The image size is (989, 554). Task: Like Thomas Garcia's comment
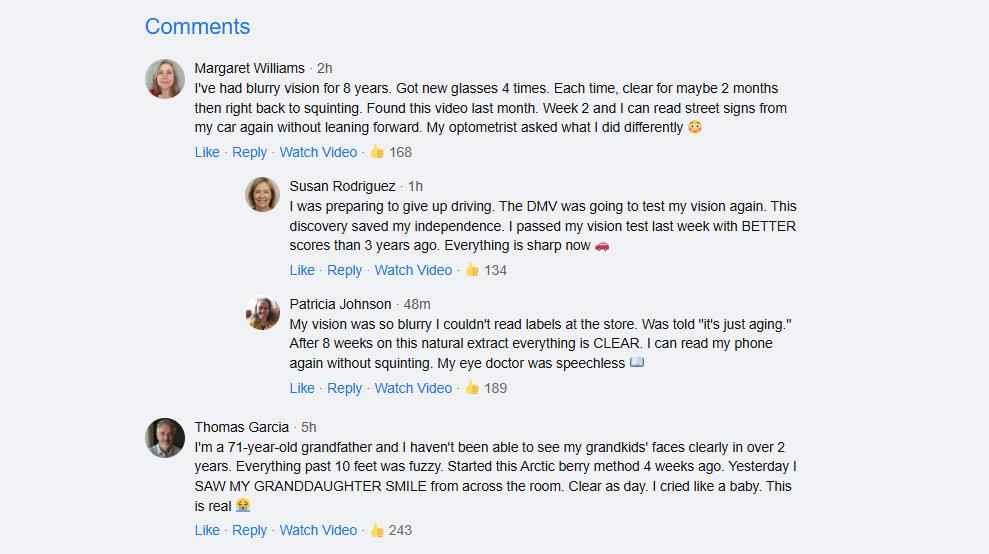(207, 530)
